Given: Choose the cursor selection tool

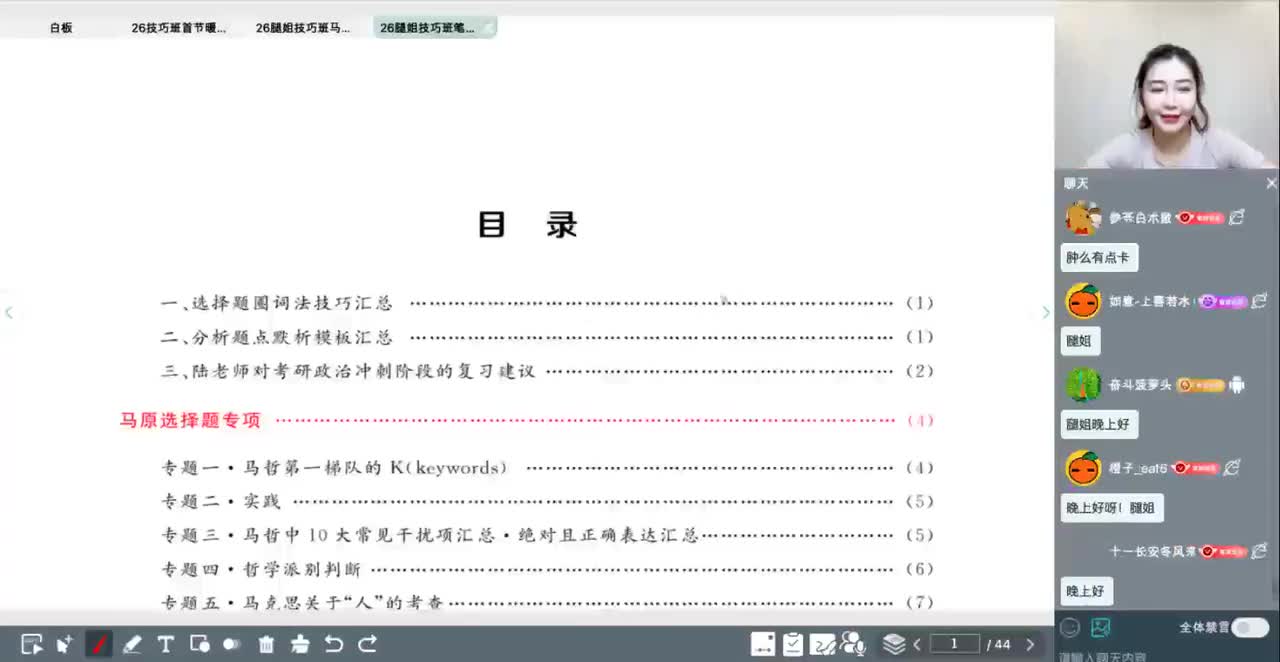Looking at the screenshot, I should point(65,644).
